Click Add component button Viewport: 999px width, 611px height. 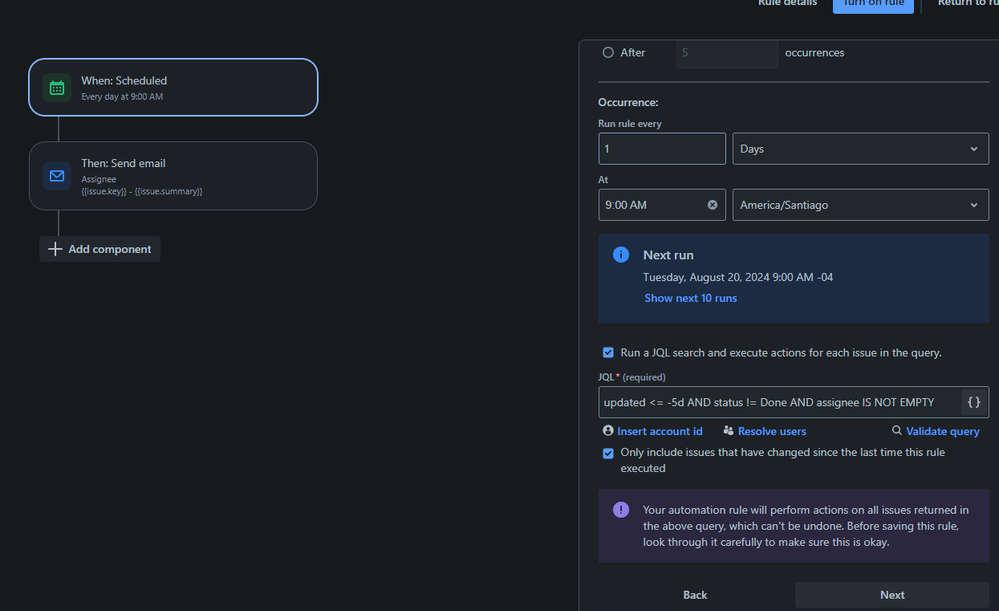(100, 249)
